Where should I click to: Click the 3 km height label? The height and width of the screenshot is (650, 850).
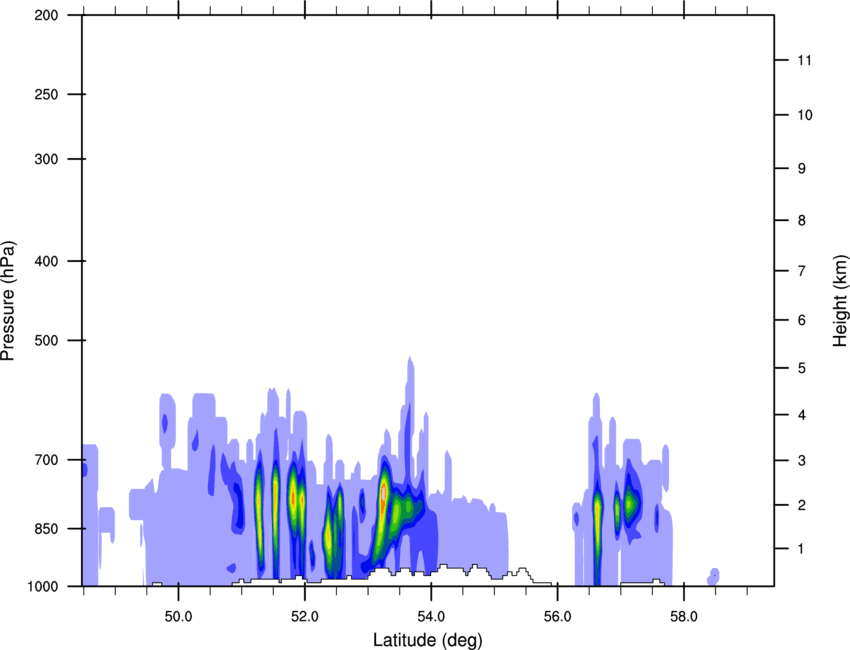[802, 460]
